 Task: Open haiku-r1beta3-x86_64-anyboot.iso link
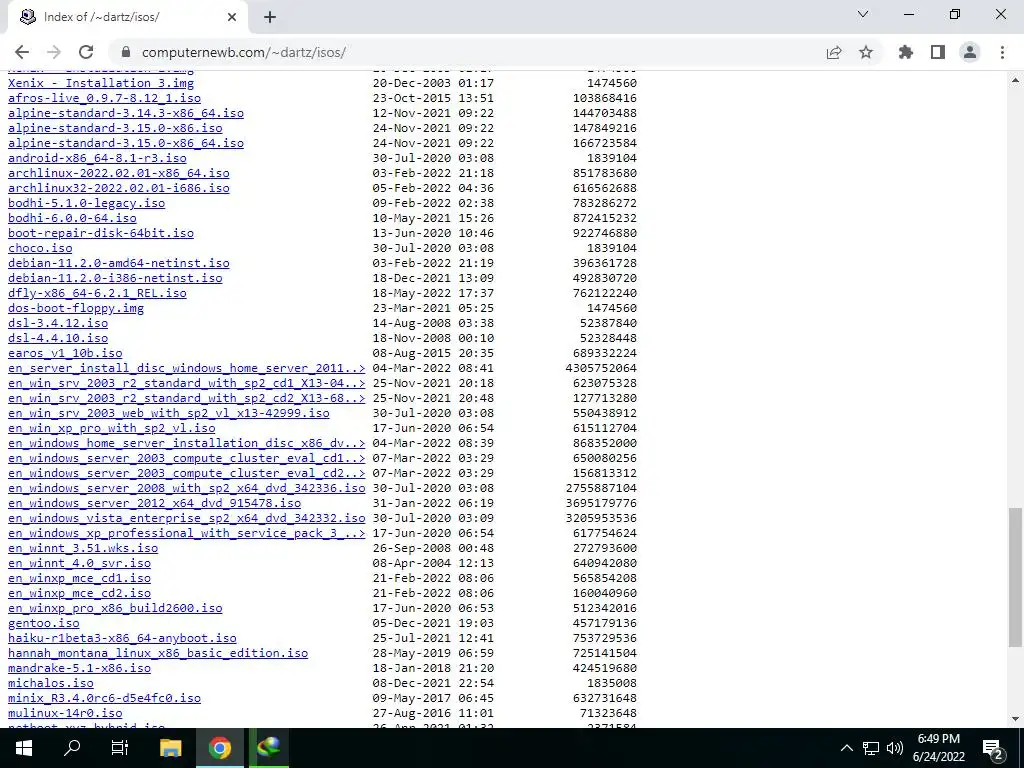point(122,638)
